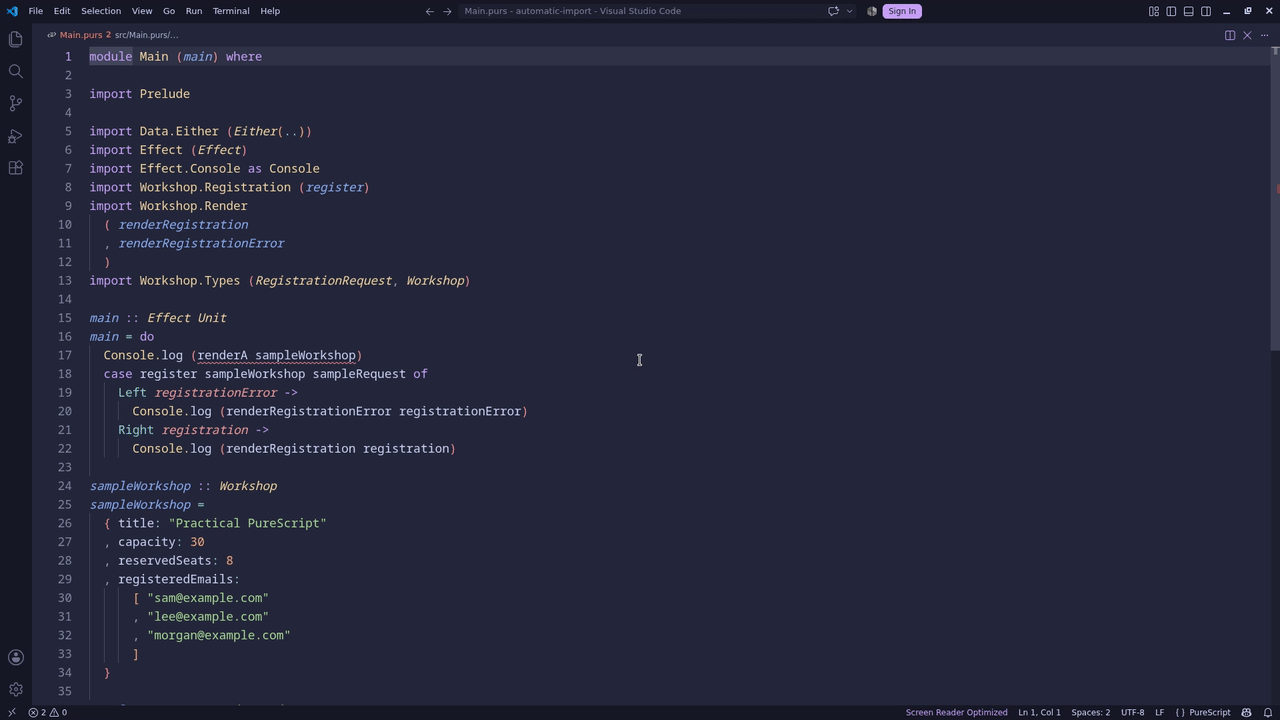Screen dimensions: 1280x720
Task: Open the File menu
Action: click(35, 11)
